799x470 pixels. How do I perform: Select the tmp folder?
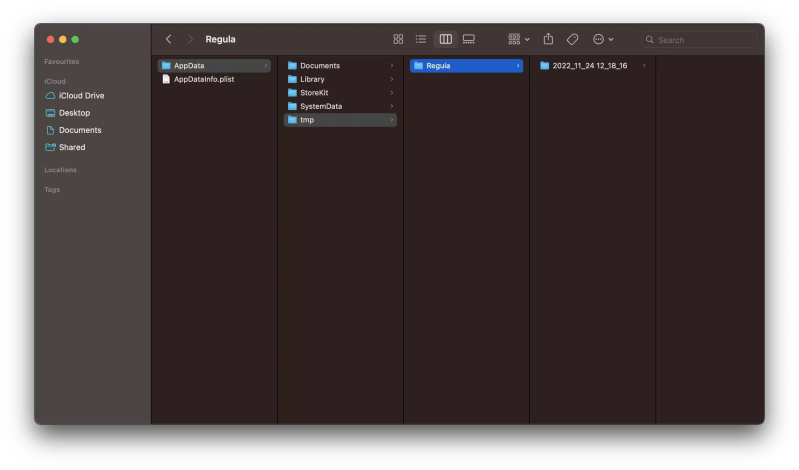click(340, 120)
